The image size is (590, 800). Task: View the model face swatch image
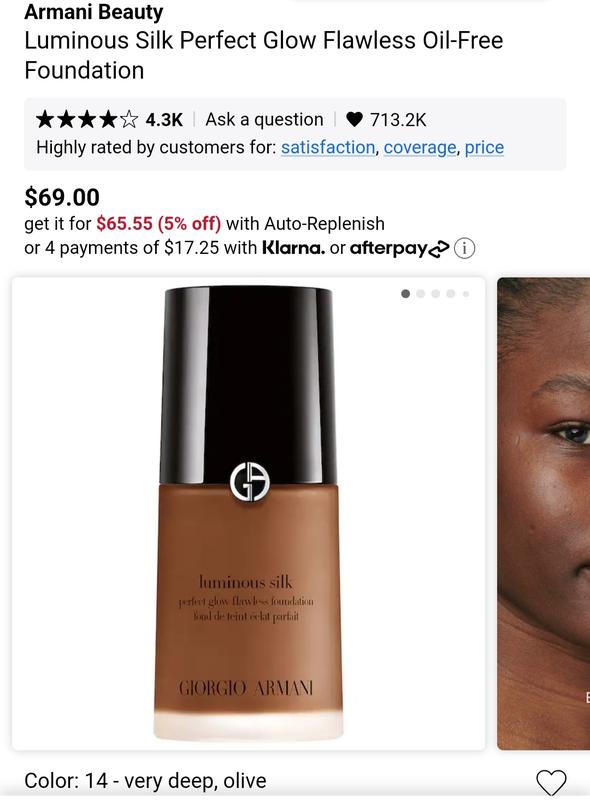coord(544,513)
